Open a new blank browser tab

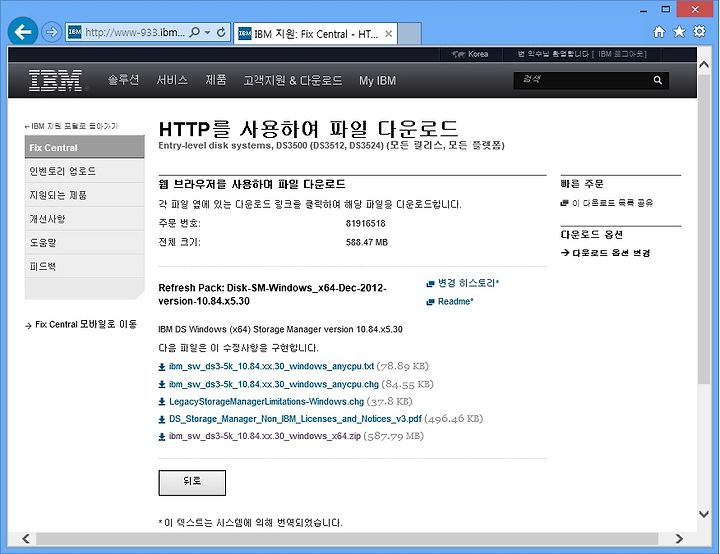409,34
